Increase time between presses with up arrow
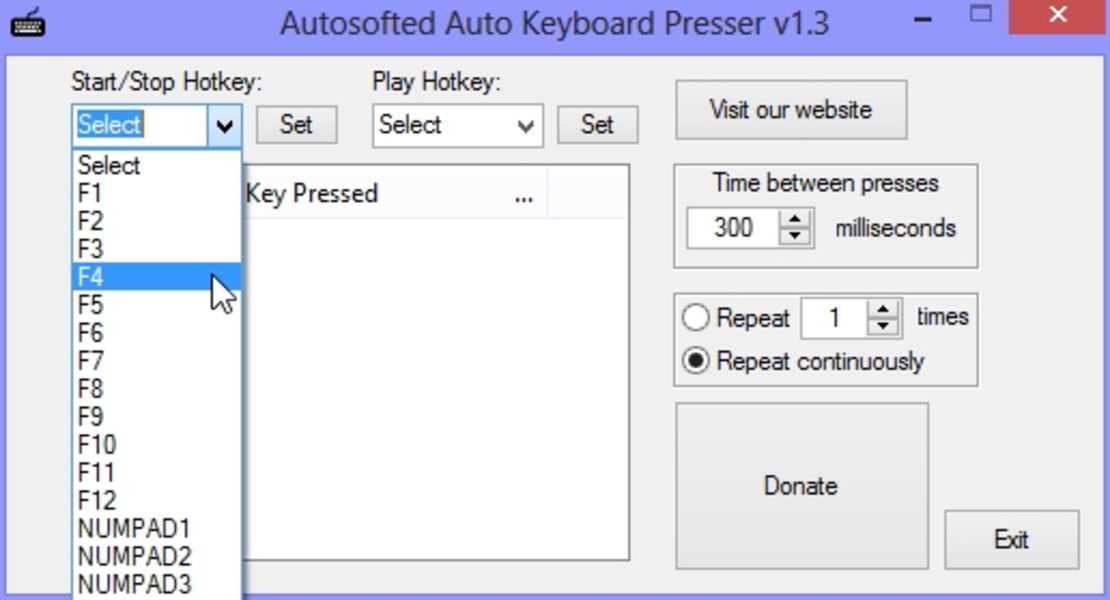 tap(795, 219)
